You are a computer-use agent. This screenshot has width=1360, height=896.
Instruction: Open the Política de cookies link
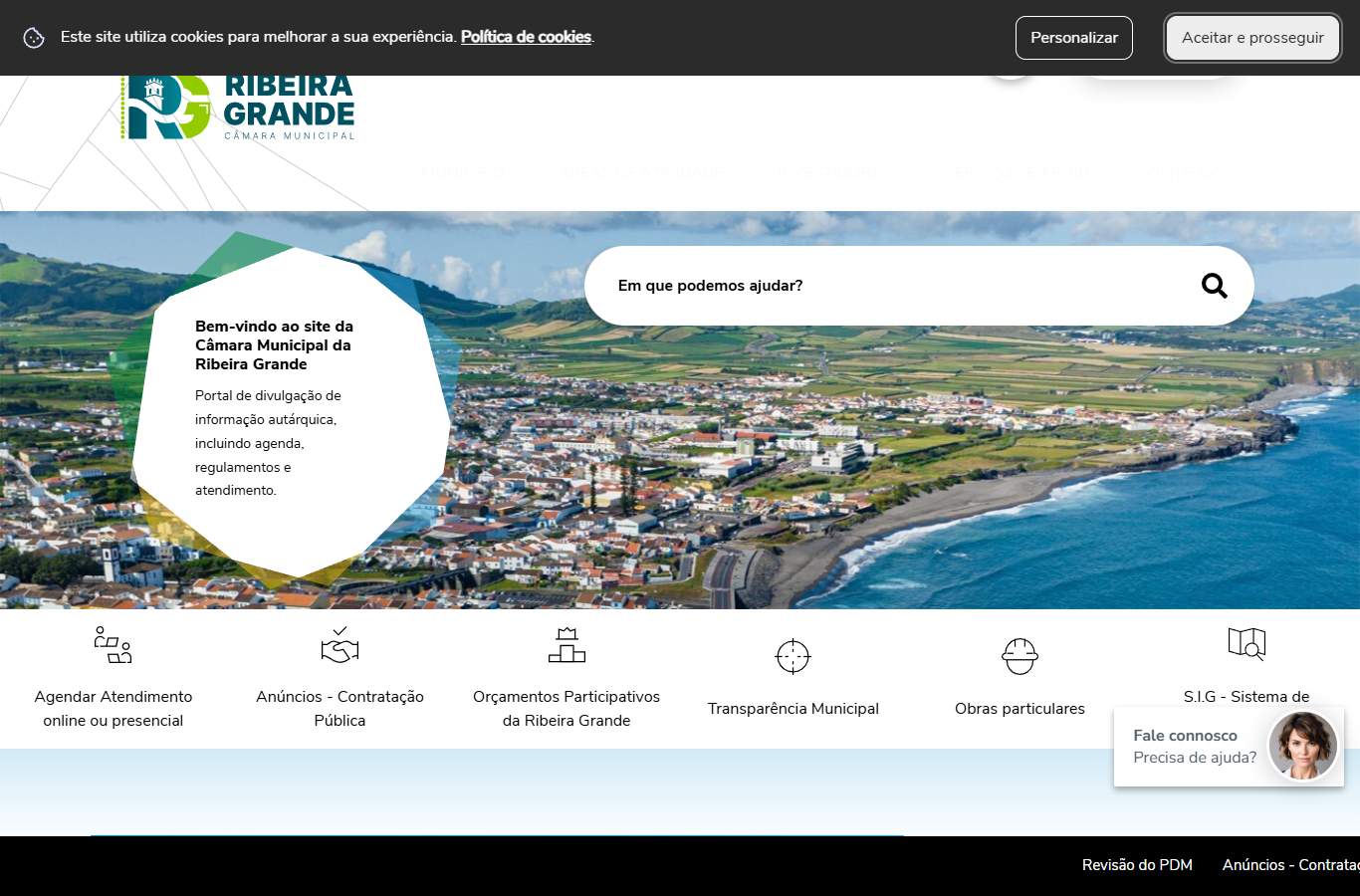tap(526, 37)
